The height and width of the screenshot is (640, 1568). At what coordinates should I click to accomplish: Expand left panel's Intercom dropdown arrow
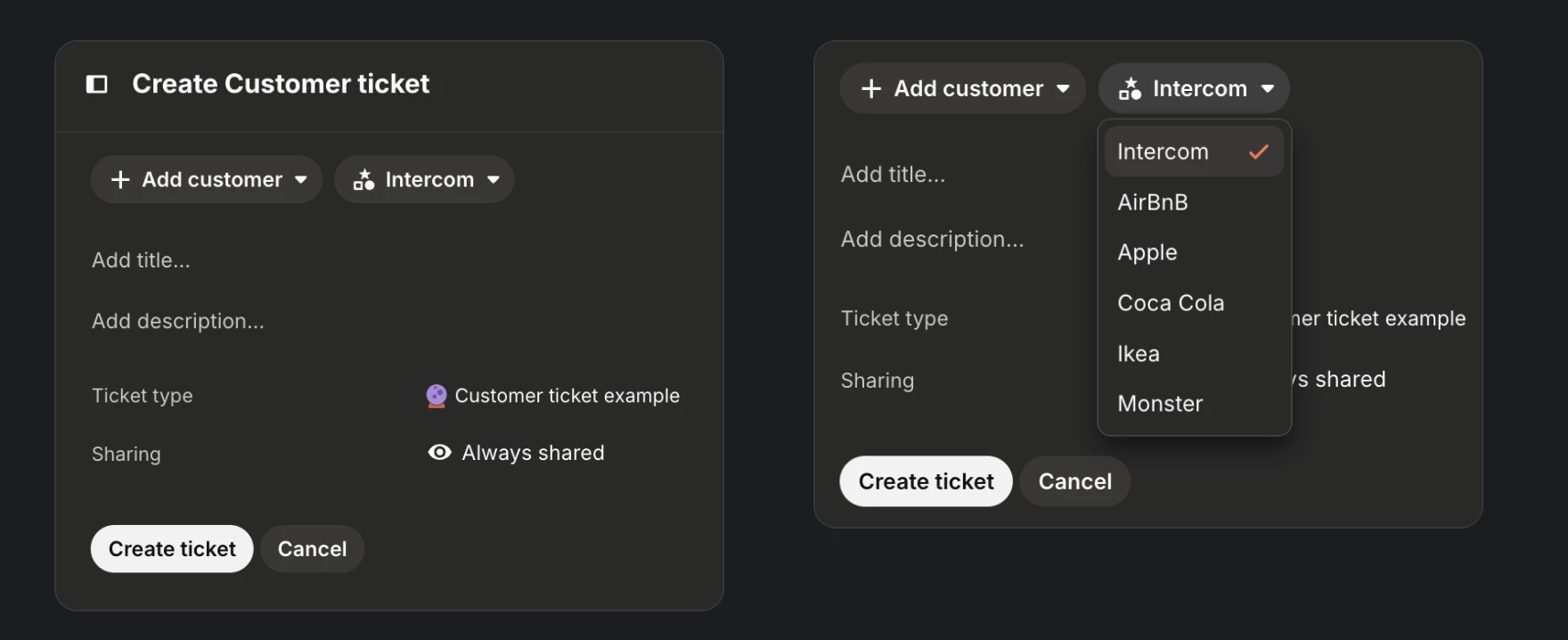tap(494, 180)
